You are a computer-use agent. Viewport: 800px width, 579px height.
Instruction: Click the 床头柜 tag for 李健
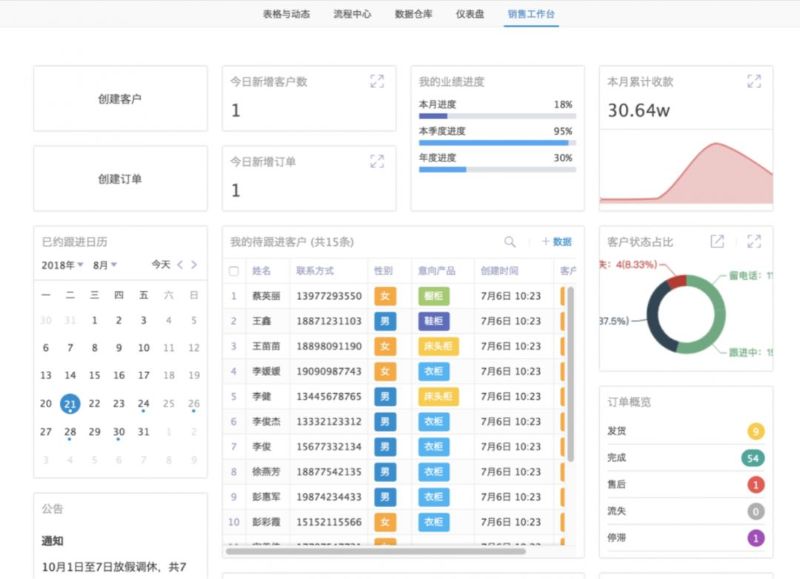438,396
